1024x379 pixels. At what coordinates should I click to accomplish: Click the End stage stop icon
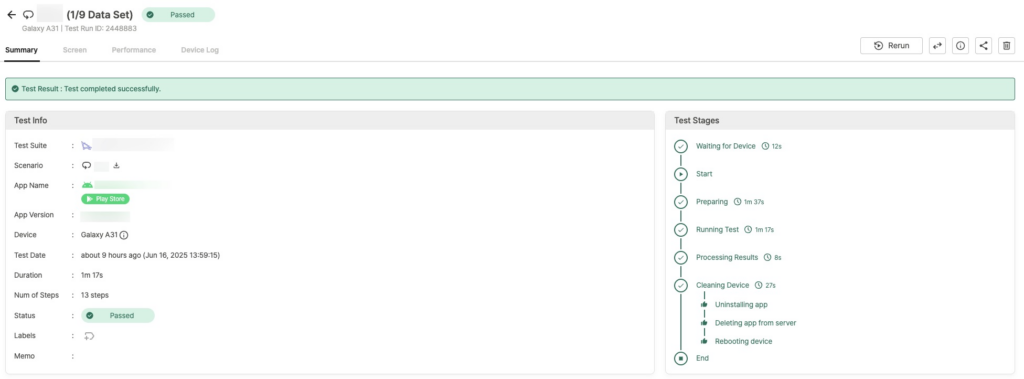pyautogui.click(x=681, y=358)
